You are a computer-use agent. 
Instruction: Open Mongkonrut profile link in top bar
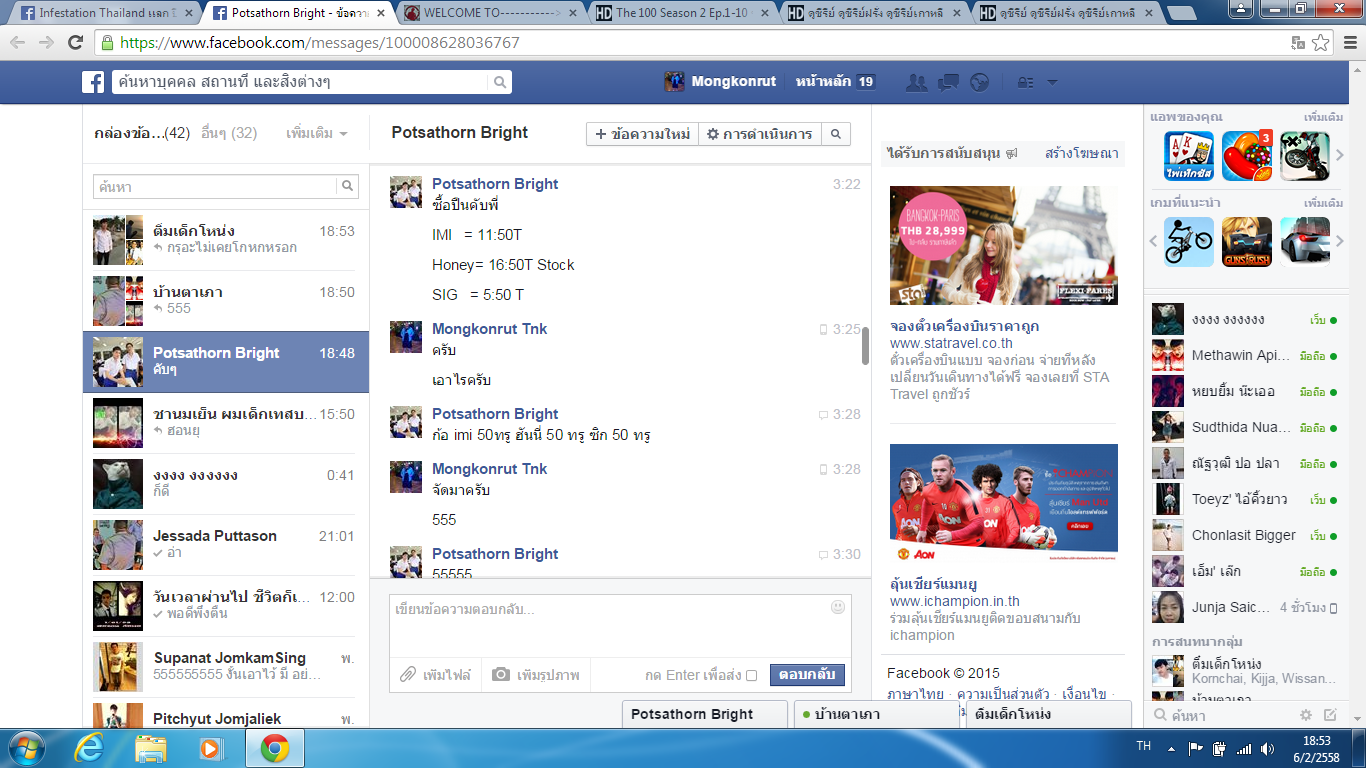pyautogui.click(x=721, y=82)
